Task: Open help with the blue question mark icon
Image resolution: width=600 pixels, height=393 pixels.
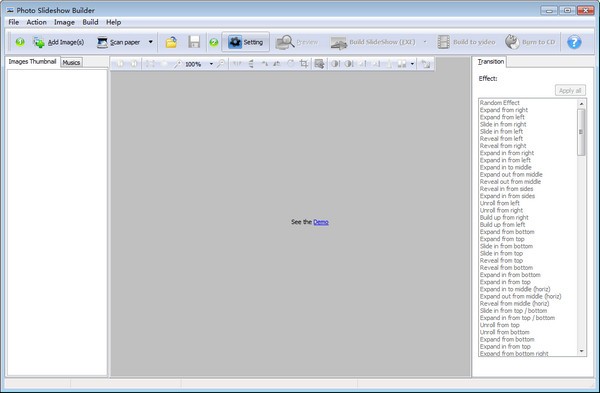Action: 574,42
